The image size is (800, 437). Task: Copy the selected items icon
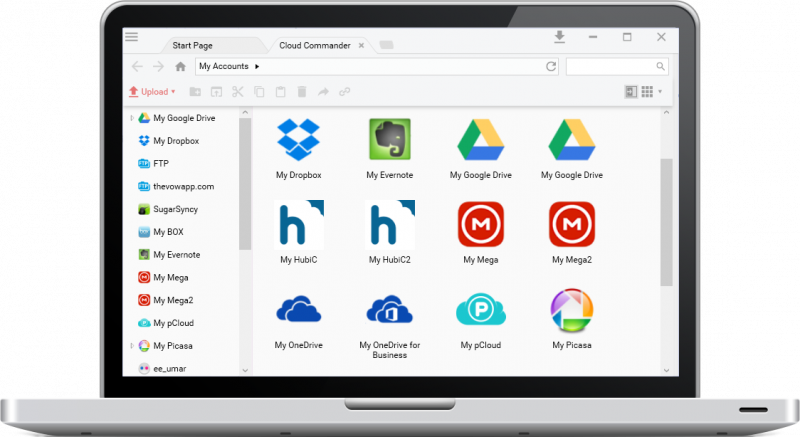click(259, 92)
